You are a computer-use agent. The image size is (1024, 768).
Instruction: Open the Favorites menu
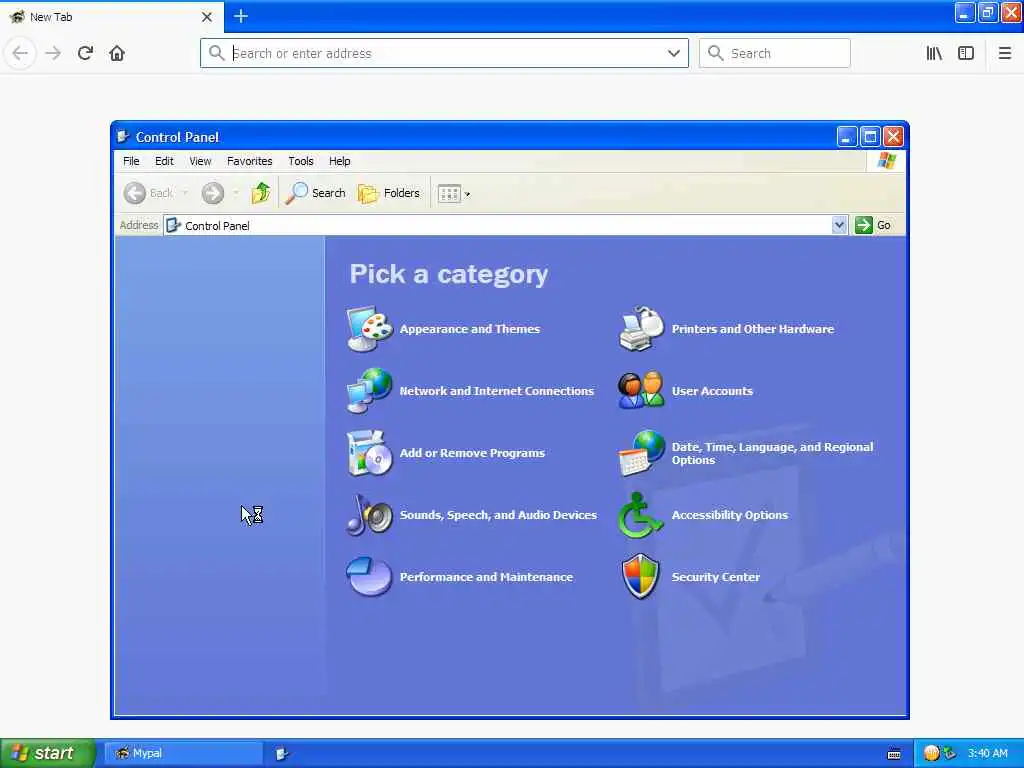point(249,161)
